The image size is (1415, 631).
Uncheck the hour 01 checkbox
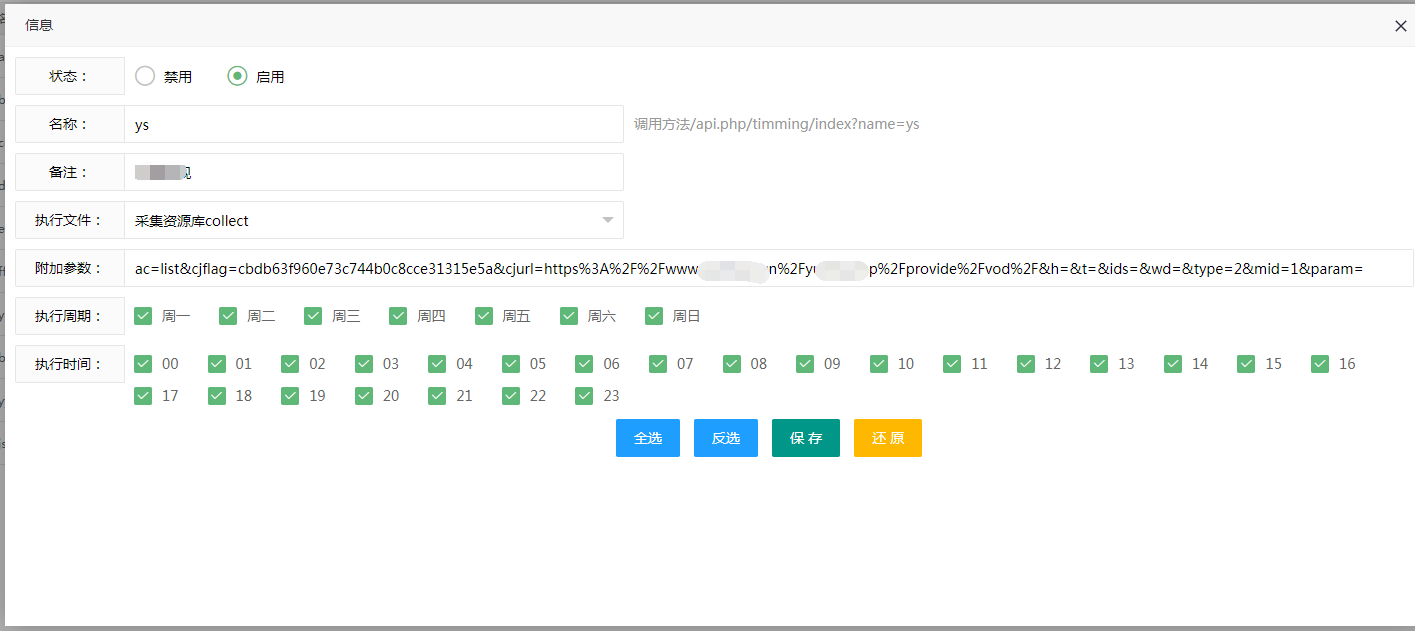[x=217, y=364]
